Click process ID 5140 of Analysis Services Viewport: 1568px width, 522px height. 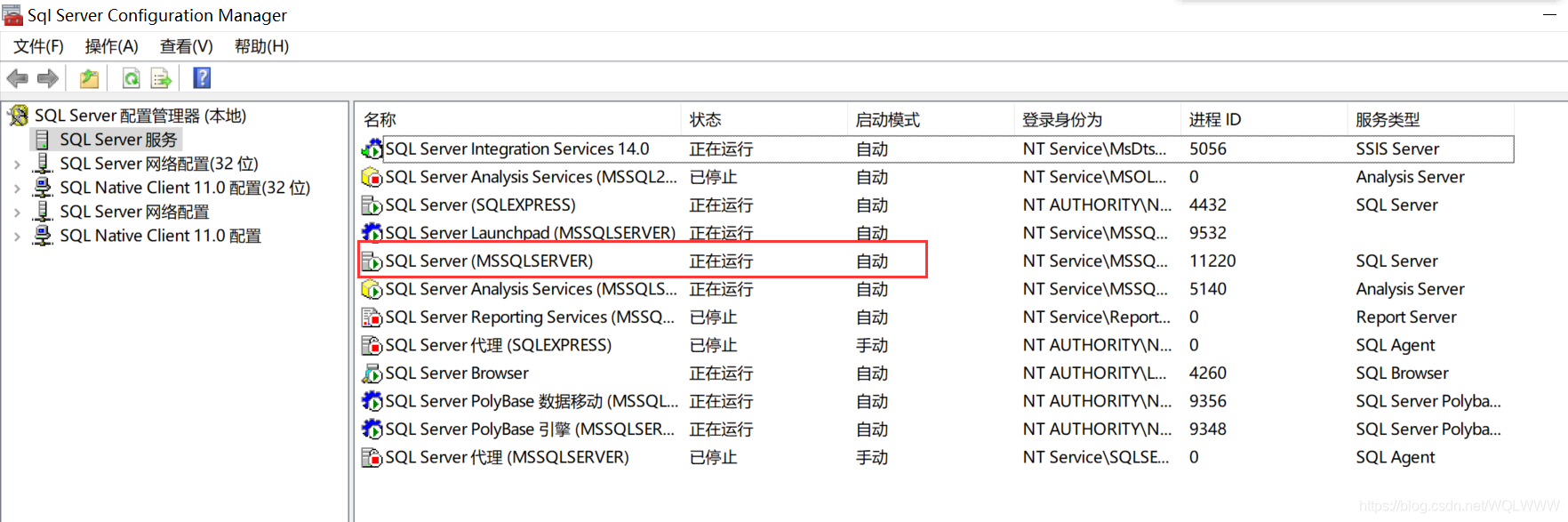coord(1208,289)
